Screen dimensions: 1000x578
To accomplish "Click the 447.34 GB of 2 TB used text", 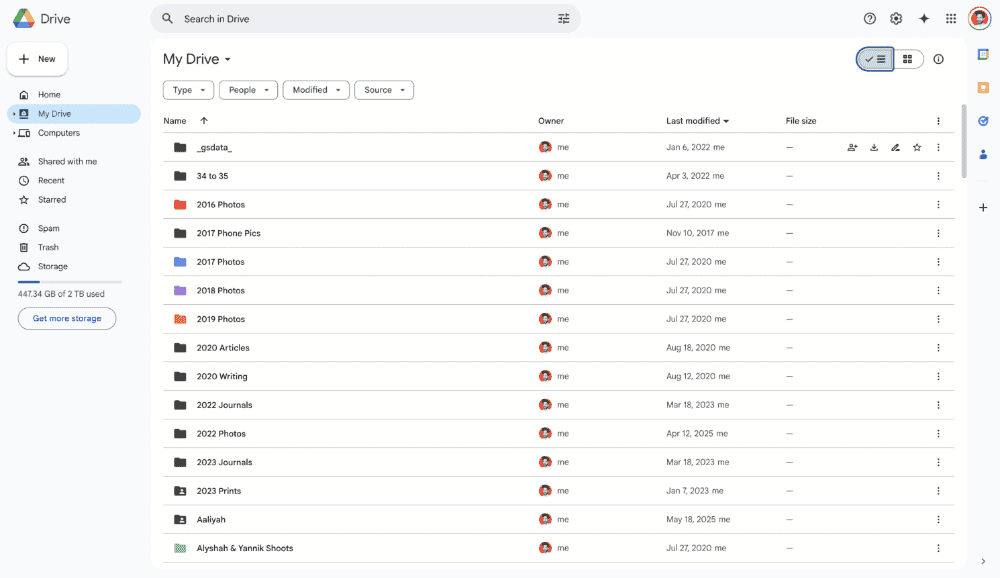I will [61, 294].
